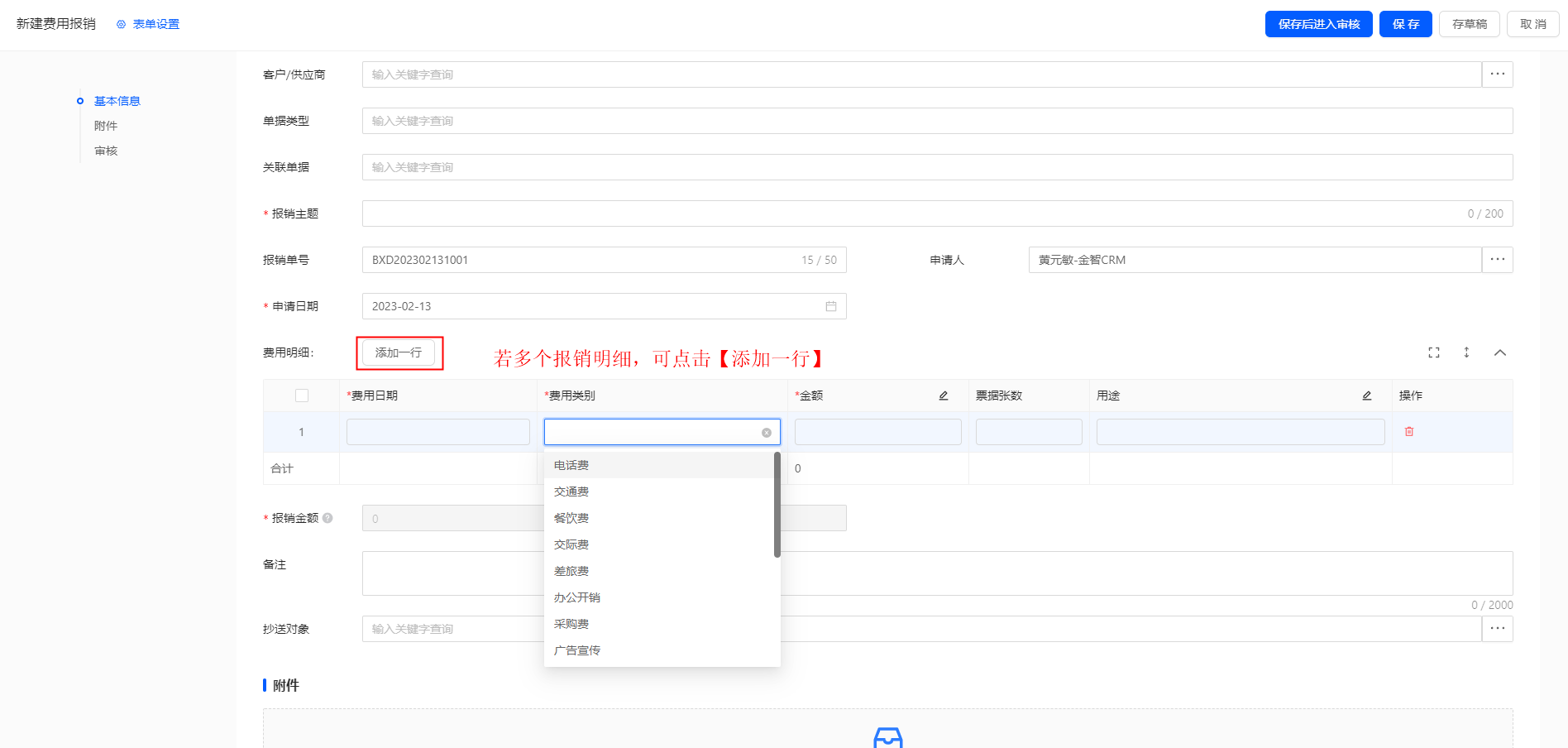1568x748 pixels.
Task: Select 餐饮费 from the dropdown
Action: point(658,518)
